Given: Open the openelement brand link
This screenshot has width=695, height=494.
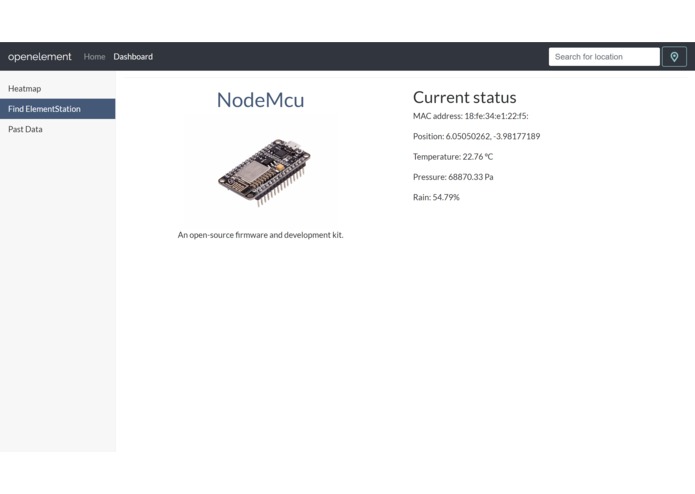Looking at the screenshot, I should [39, 57].
